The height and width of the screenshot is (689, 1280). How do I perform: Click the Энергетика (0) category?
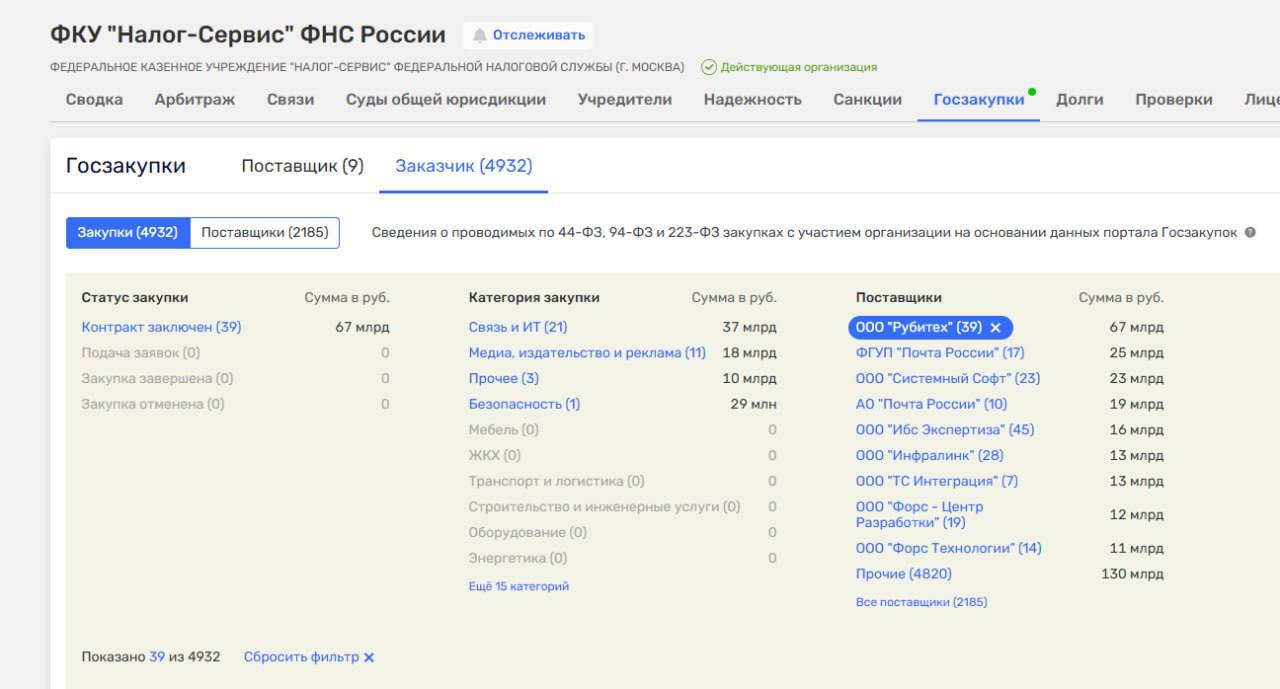[x=517, y=558]
